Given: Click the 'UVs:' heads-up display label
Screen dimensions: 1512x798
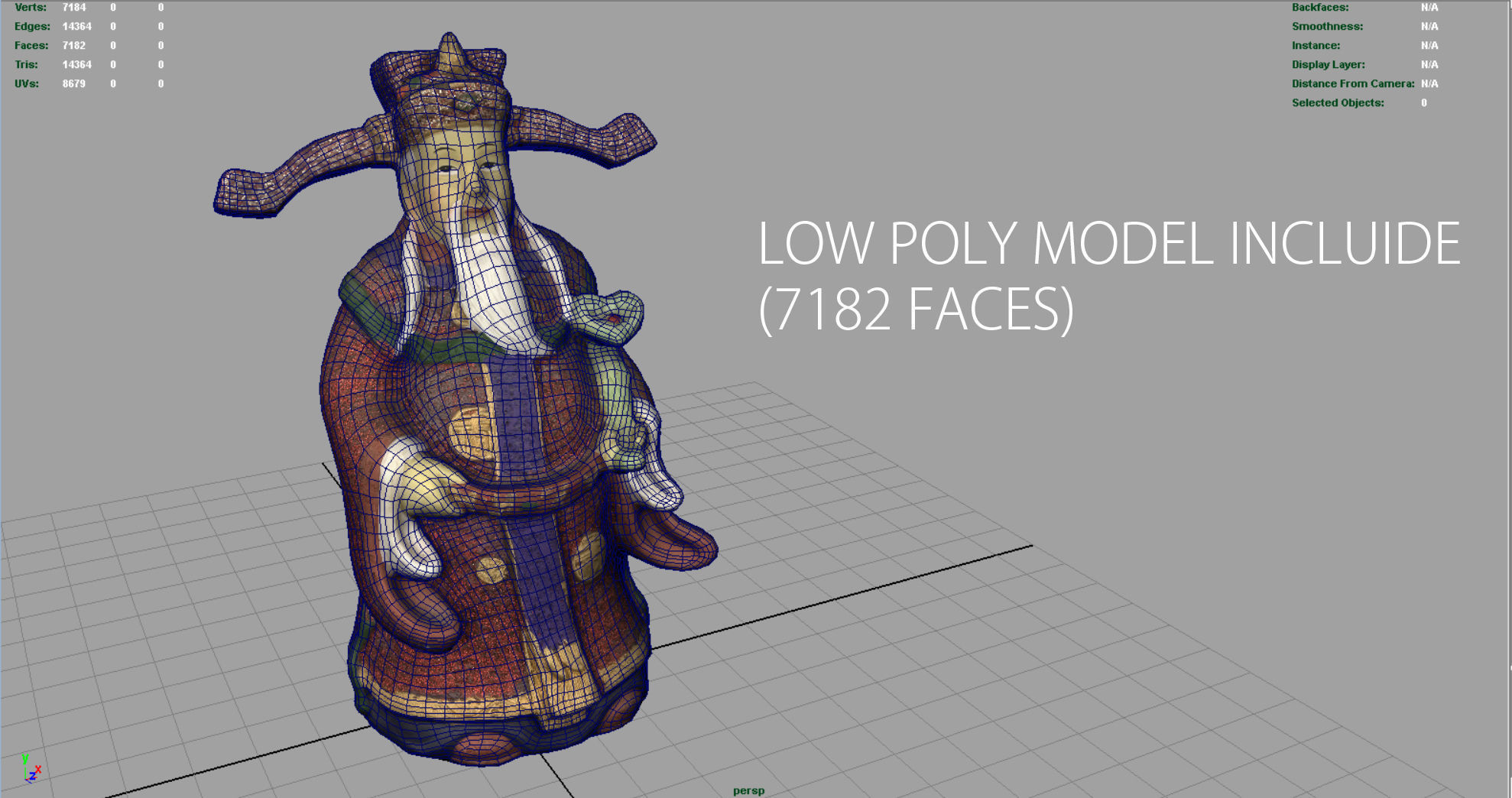Looking at the screenshot, I should click(x=27, y=83).
